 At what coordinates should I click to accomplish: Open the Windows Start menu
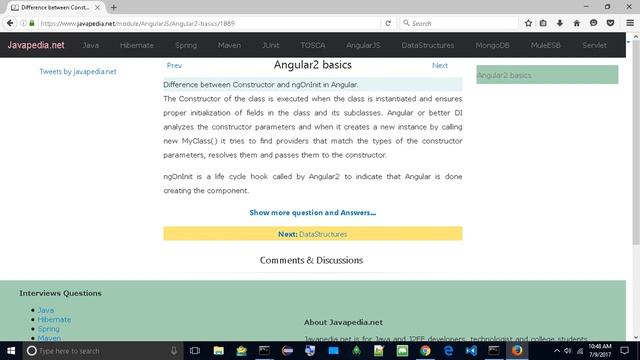pos(11,351)
